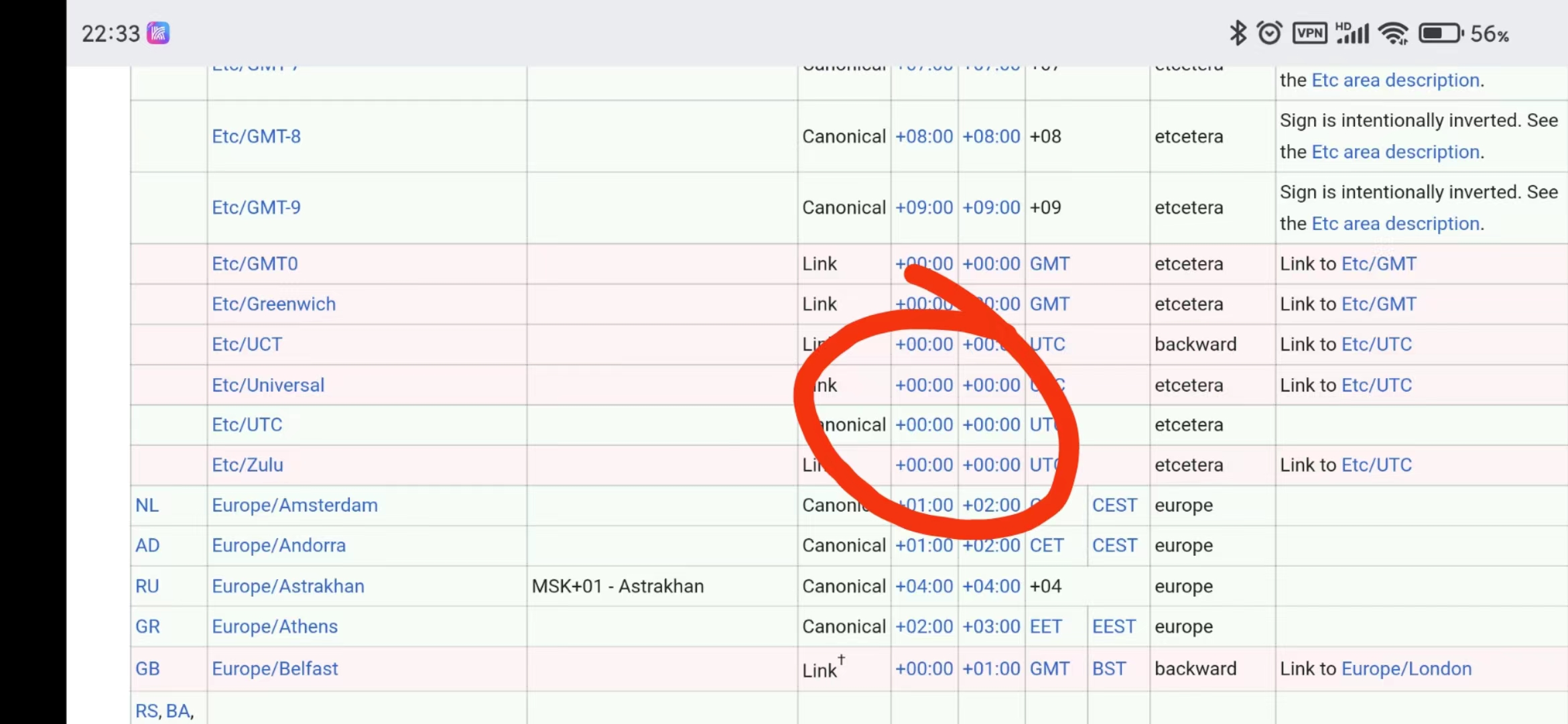Viewport: 1568px width, 724px height.
Task: Open the Etc/Greenwich timezone link
Action: (x=273, y=304)
